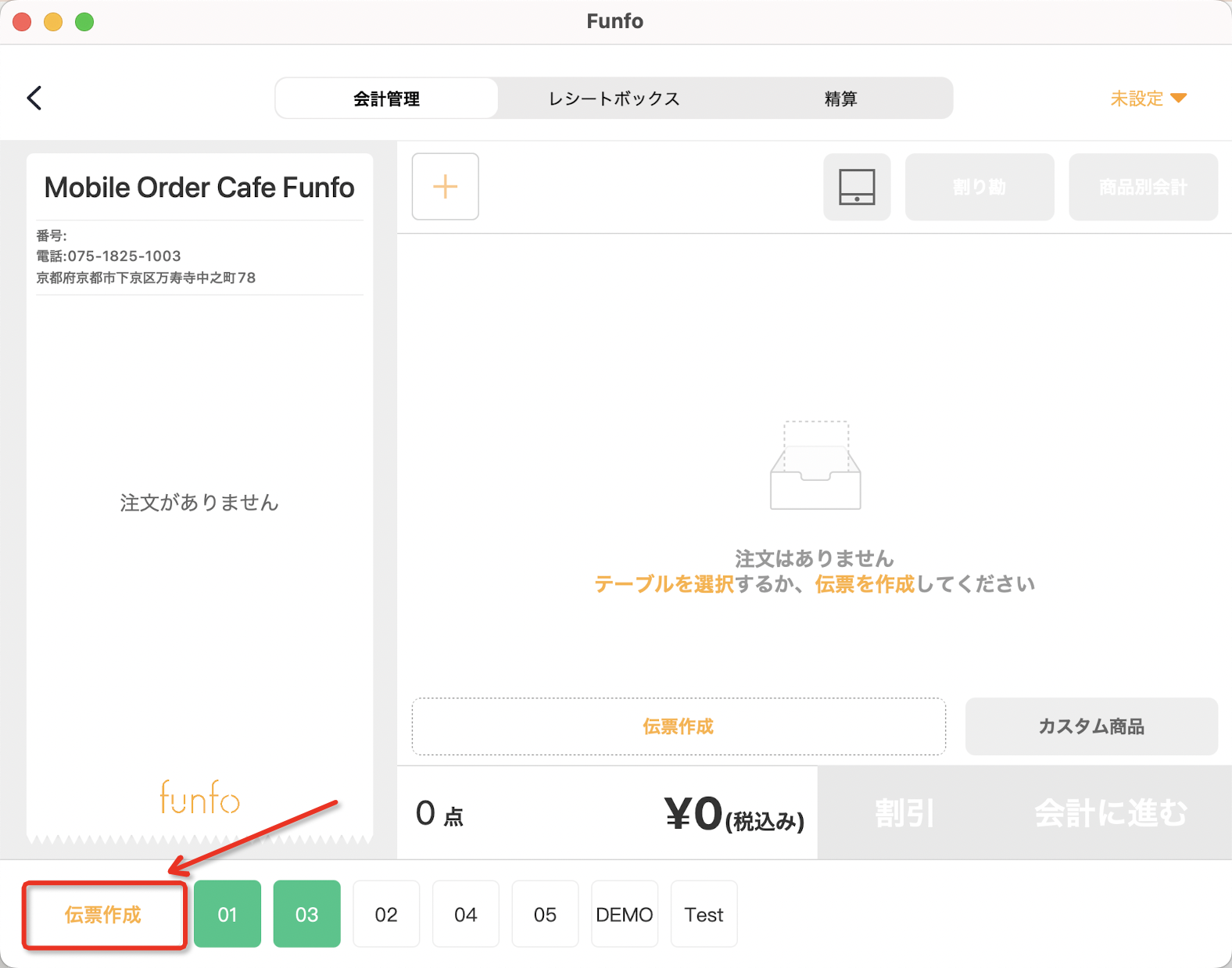Image resolution: width=1232 pixels, height=968 pixels.
Task: Select table 05
Action: (546, 914)
